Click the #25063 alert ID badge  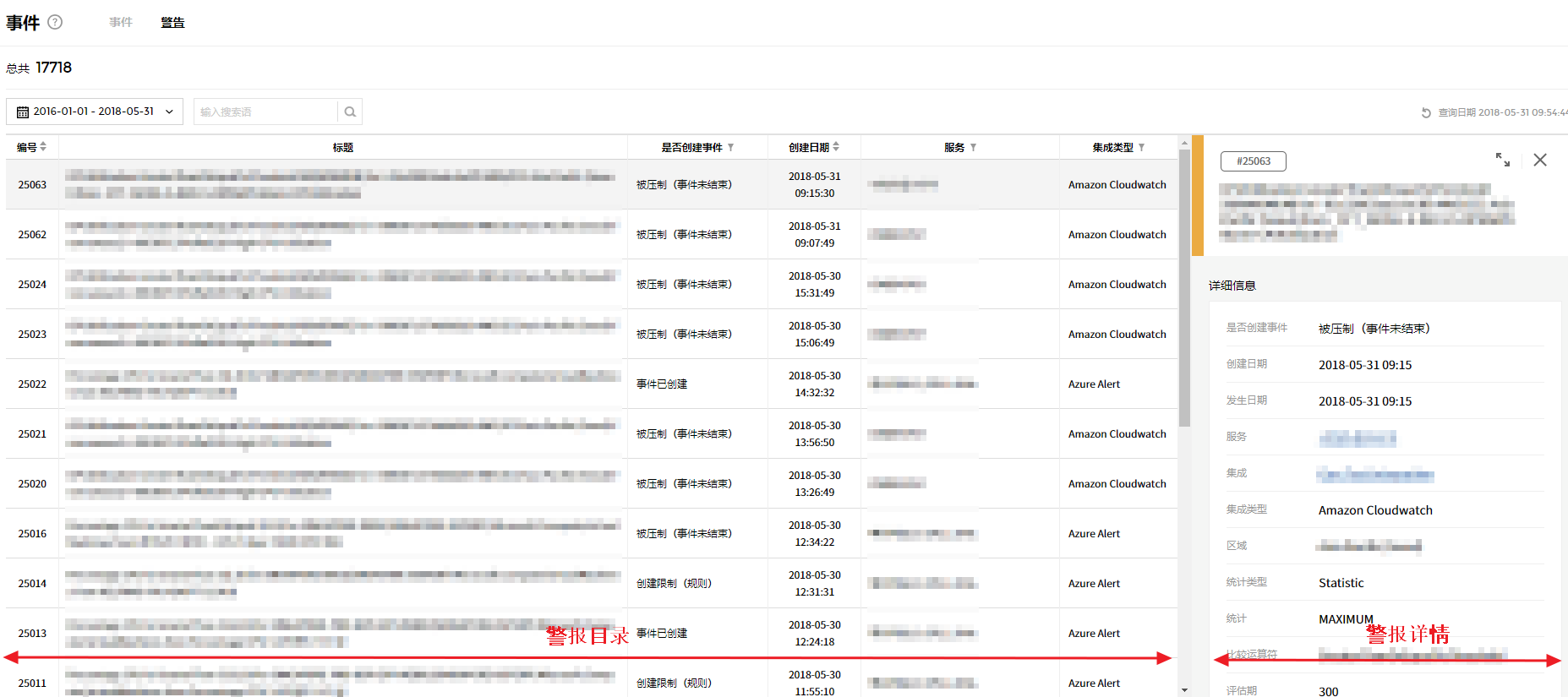point(1253,161)
